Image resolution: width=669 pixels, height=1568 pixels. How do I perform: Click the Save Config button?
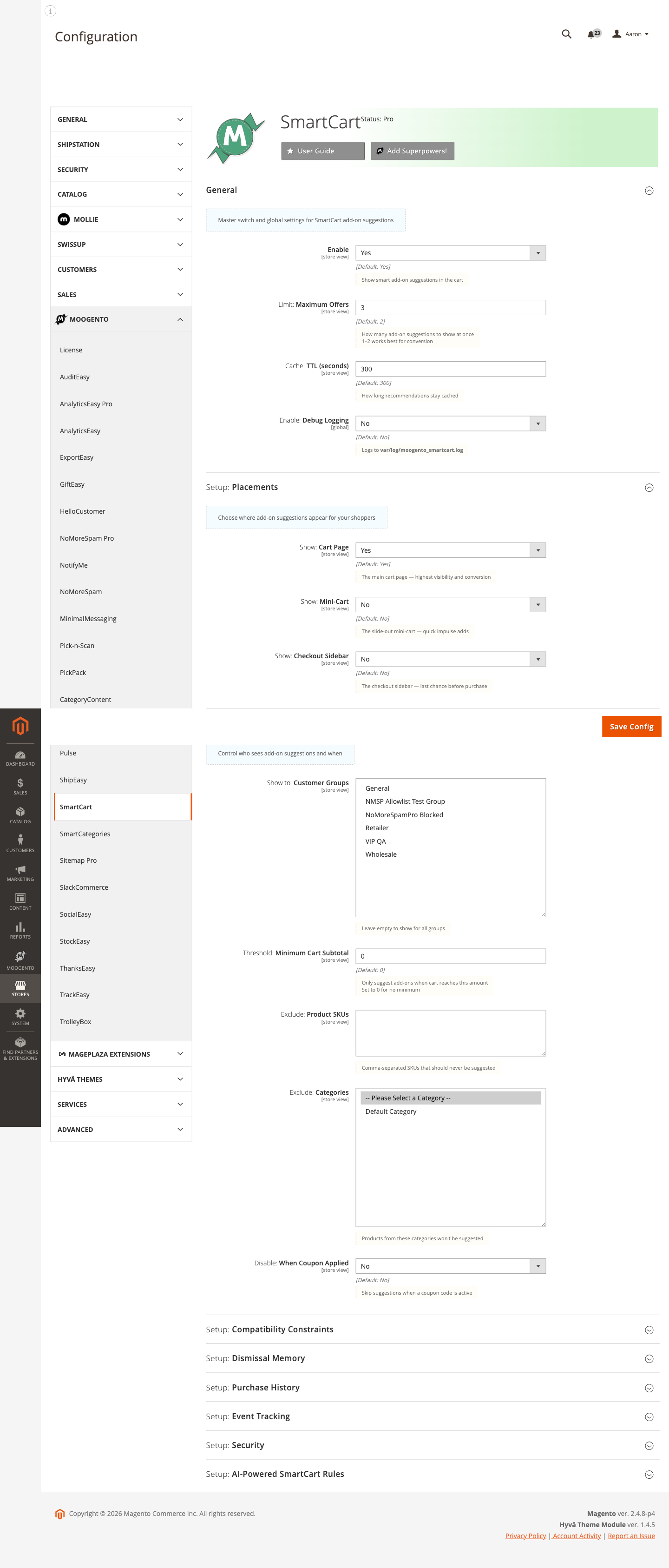(631, 726)
